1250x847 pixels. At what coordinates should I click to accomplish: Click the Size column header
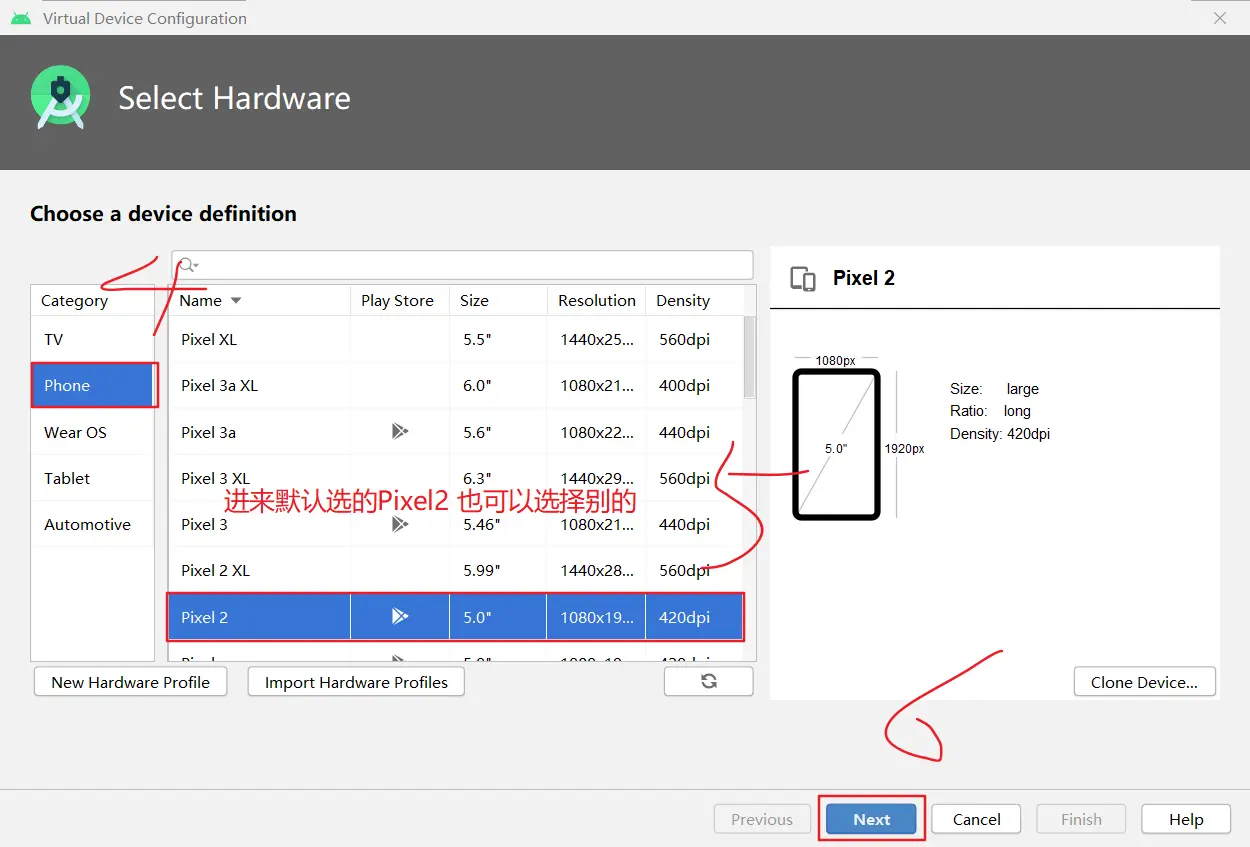[x=498, y=300]
